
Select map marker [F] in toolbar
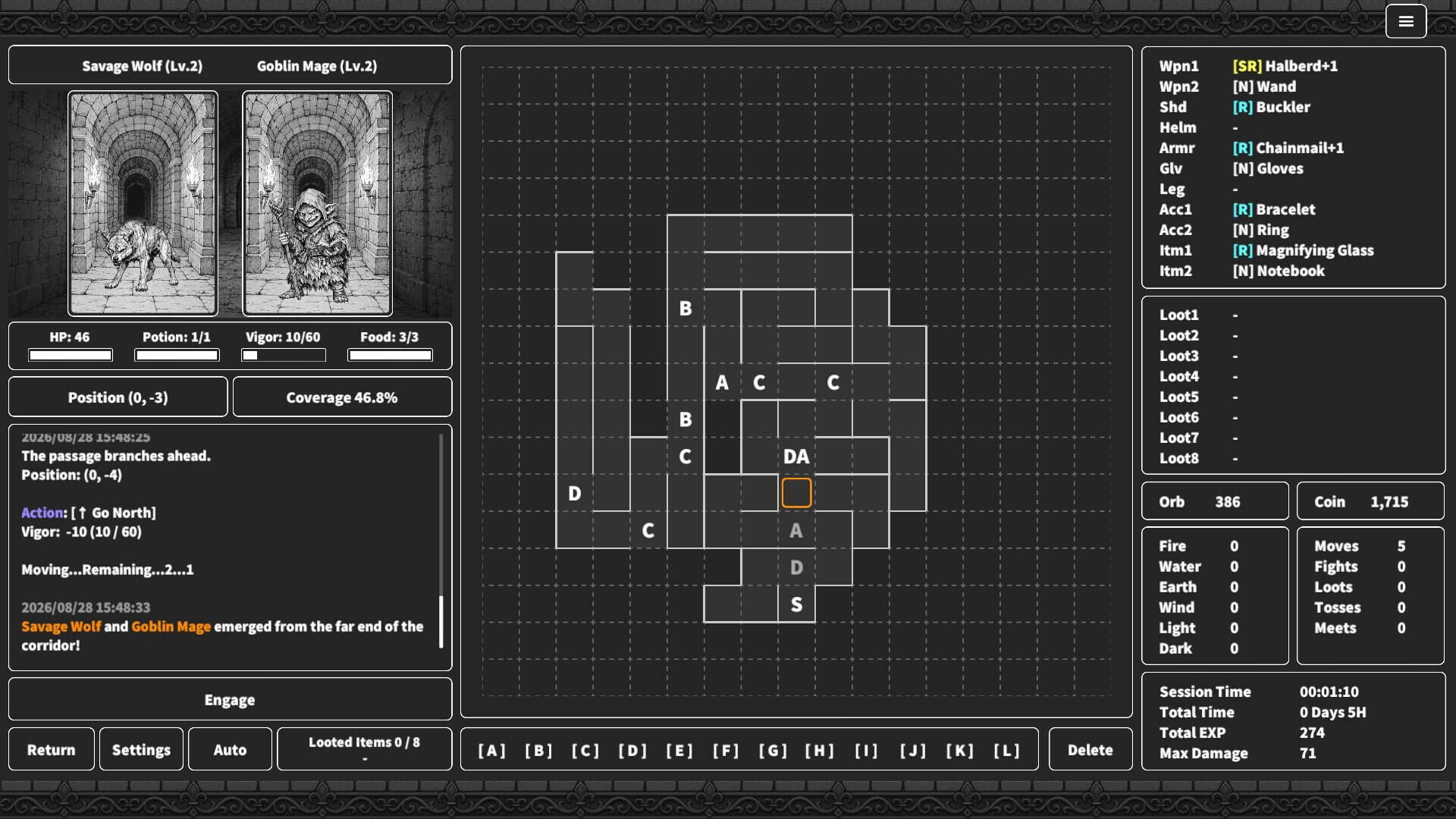726,750
